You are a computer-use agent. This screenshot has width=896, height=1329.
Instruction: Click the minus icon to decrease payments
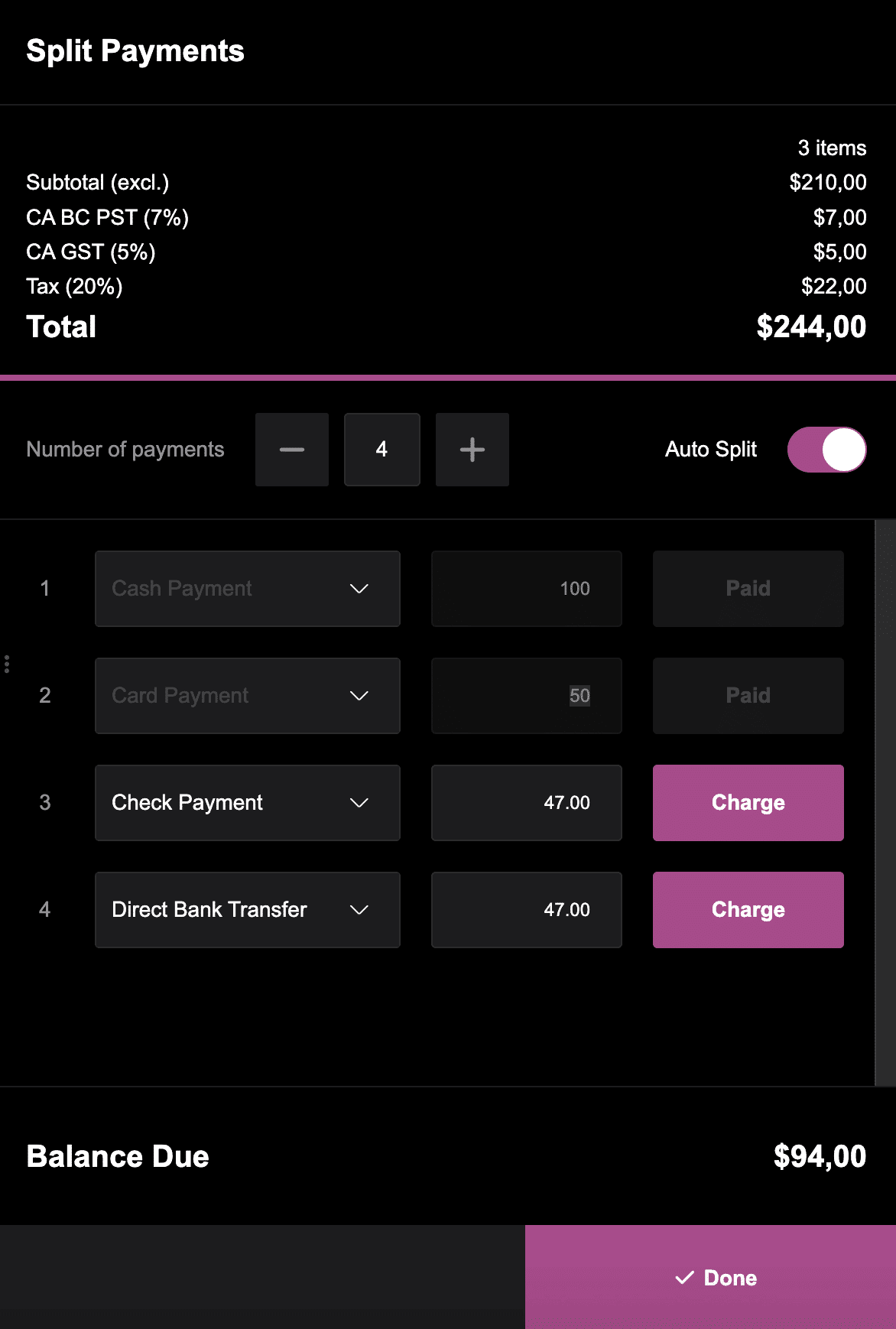coord(291,450)
